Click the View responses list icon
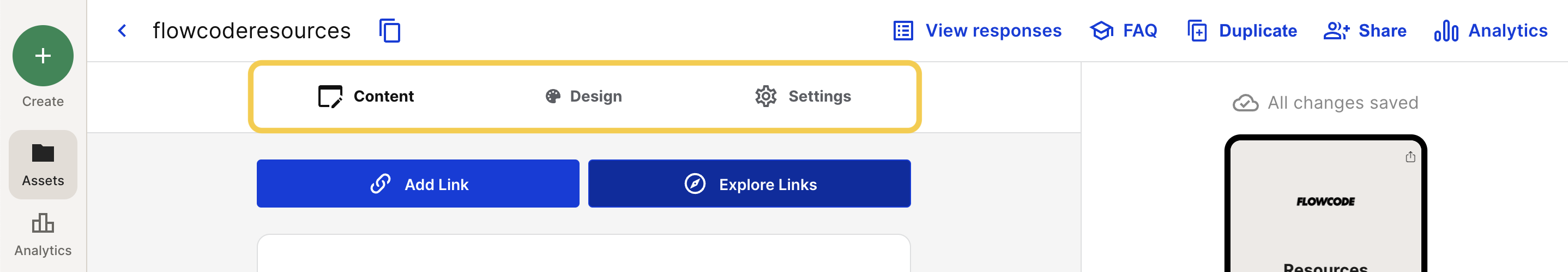The height and width of the screenshot is (272, 1568). pyautogui.click(x=903, y=31)
